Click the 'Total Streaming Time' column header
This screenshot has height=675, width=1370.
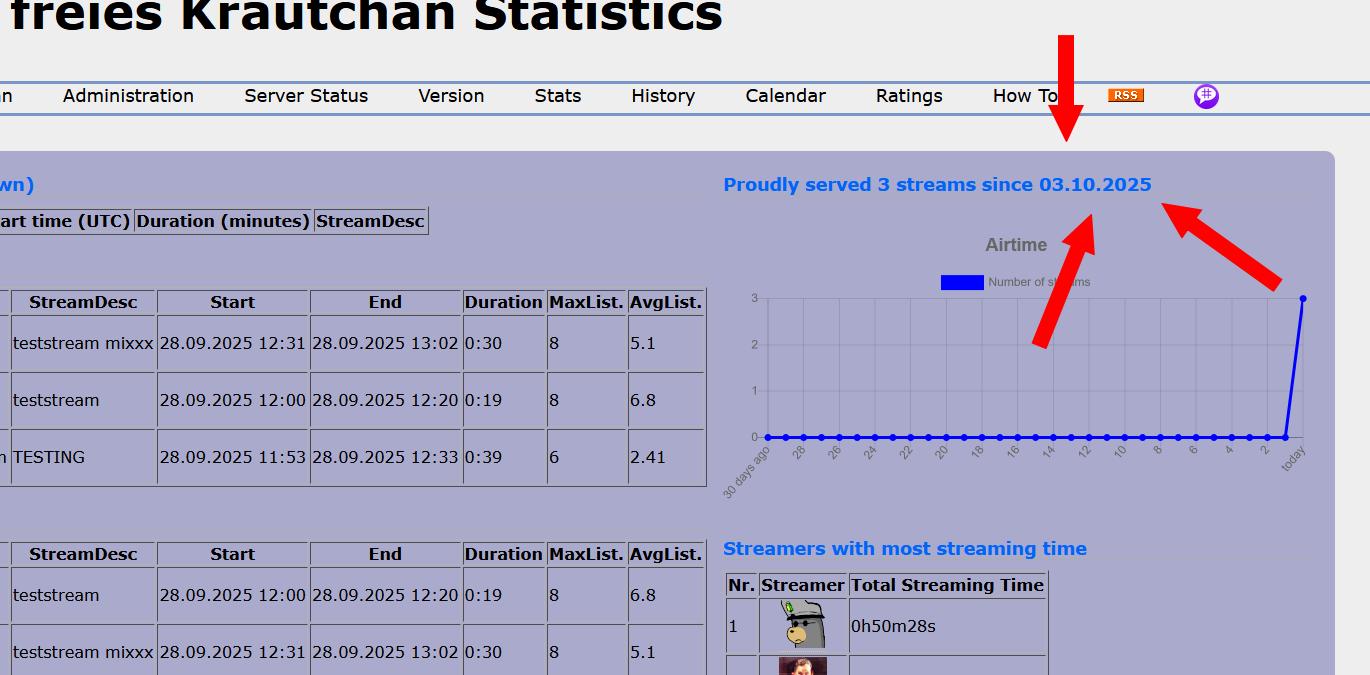pyautogui.click(x=946, y=585)
